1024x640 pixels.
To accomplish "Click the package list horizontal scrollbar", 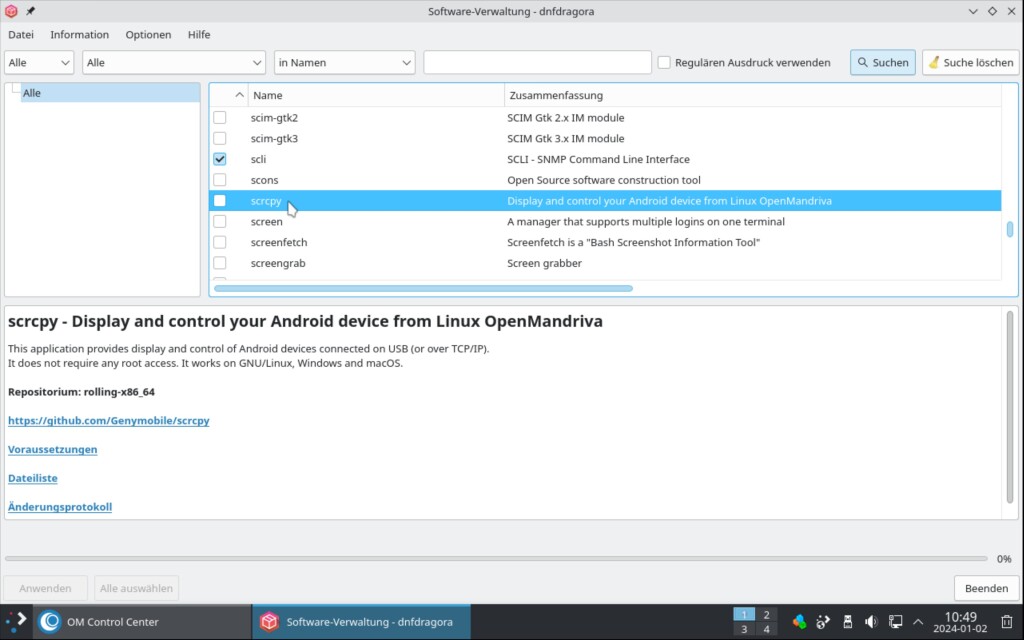I will tap(423, 288).
